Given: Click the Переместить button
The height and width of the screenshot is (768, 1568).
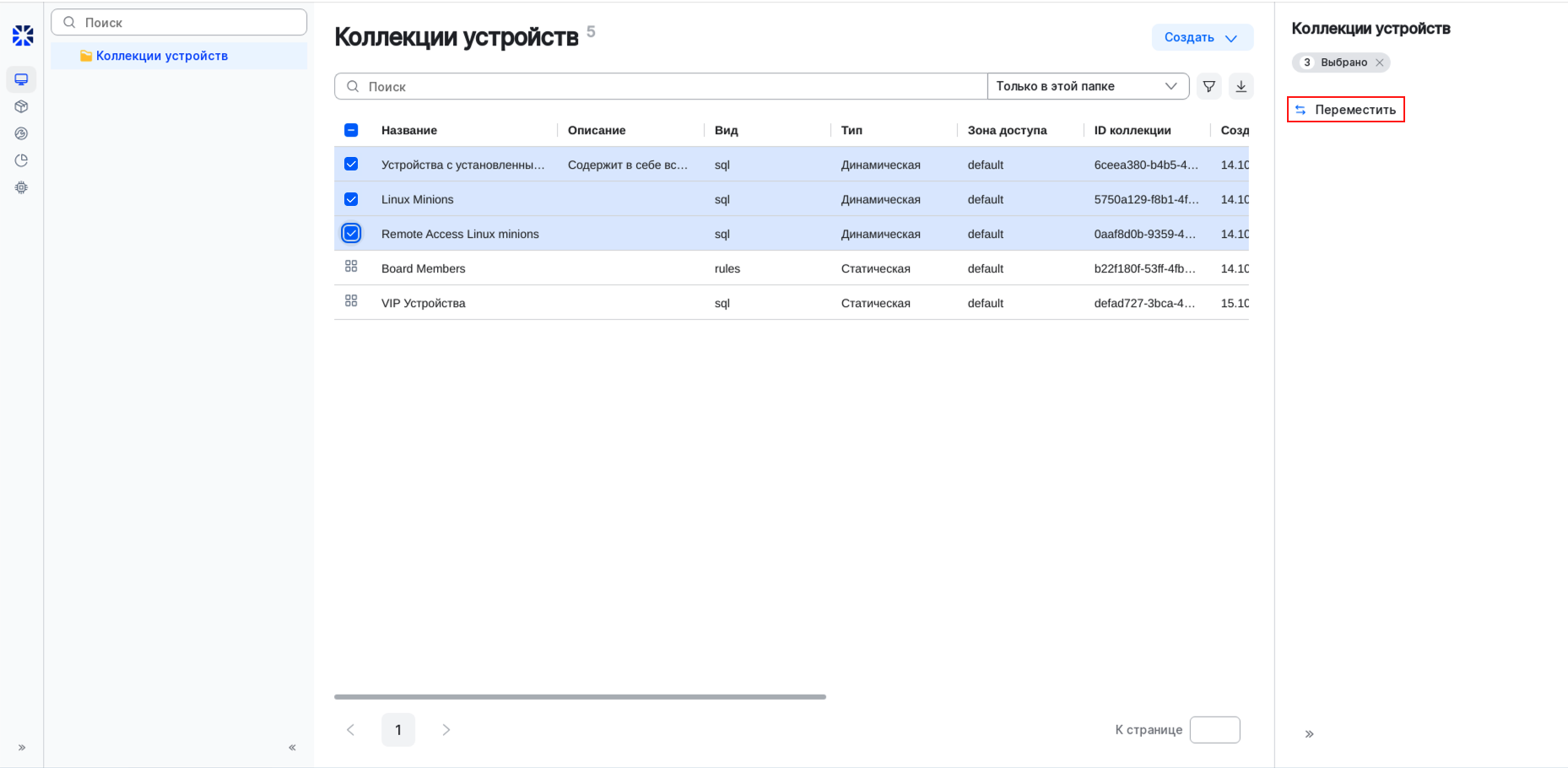Looking at the screenshot, I should click(1345, 109).
